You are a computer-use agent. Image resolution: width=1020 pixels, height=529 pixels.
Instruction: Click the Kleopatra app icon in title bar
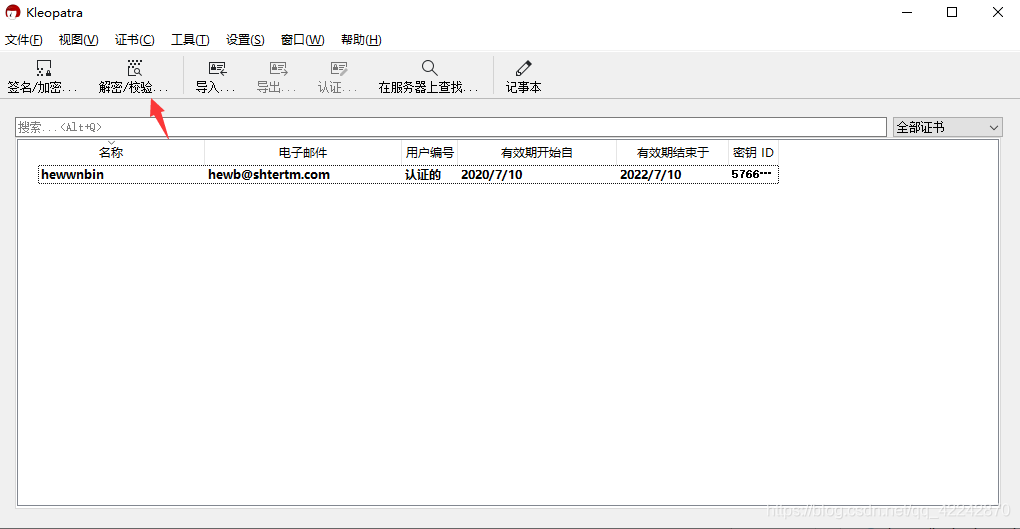click(x=12, y=12)
